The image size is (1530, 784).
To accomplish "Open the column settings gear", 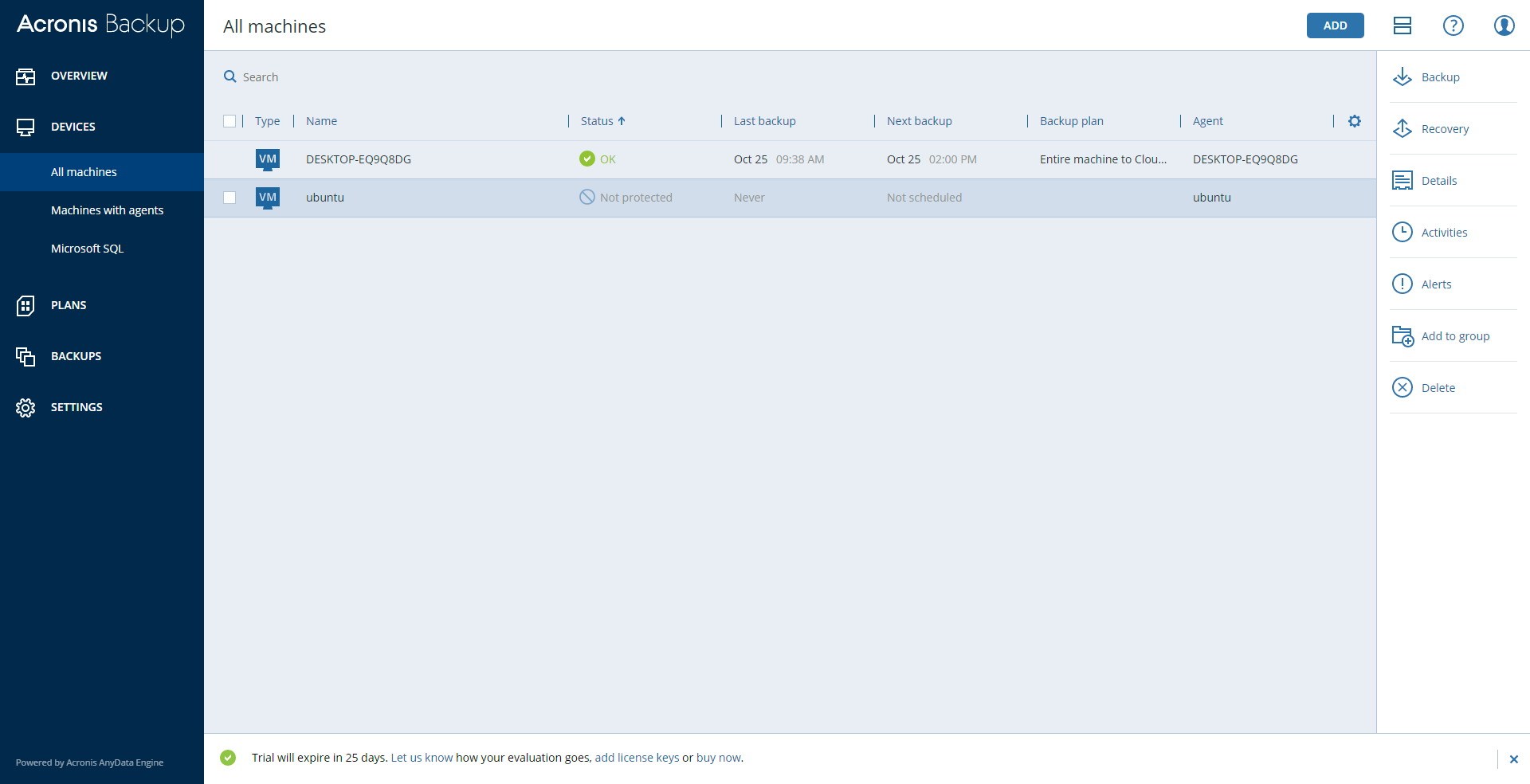I will [x=1355, y=121].
